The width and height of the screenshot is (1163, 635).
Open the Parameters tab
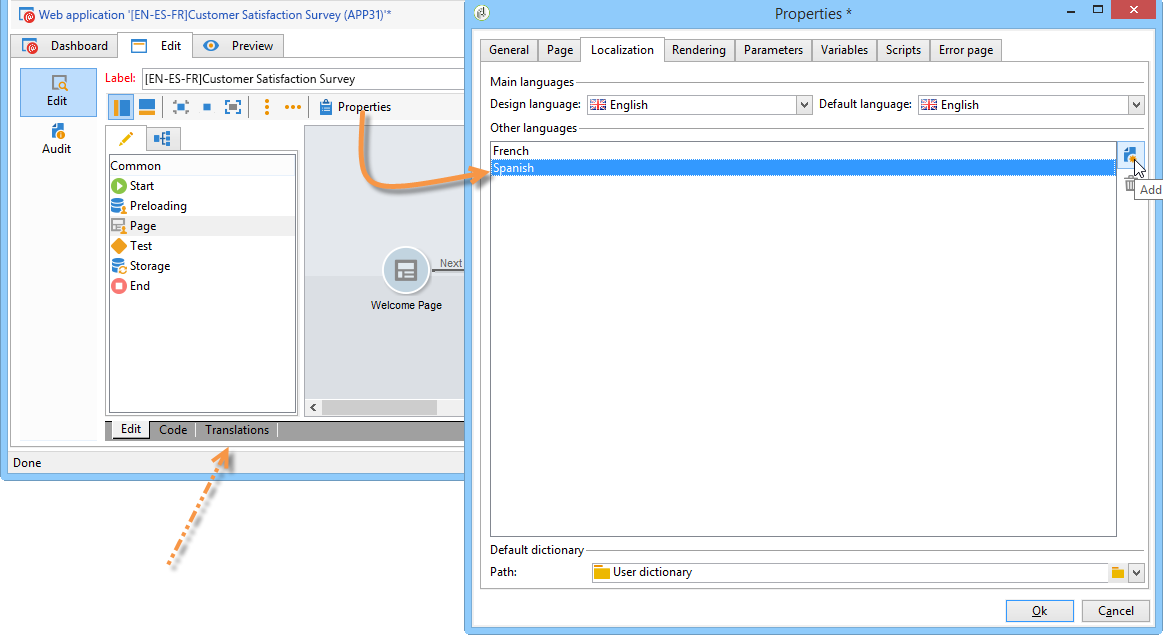pyautogui.click(x=773, y=50)
